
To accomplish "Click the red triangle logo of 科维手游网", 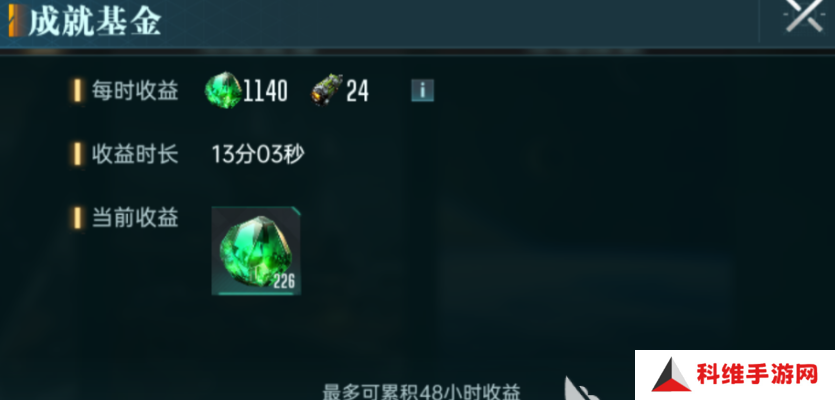I will (x=672, y=375).
